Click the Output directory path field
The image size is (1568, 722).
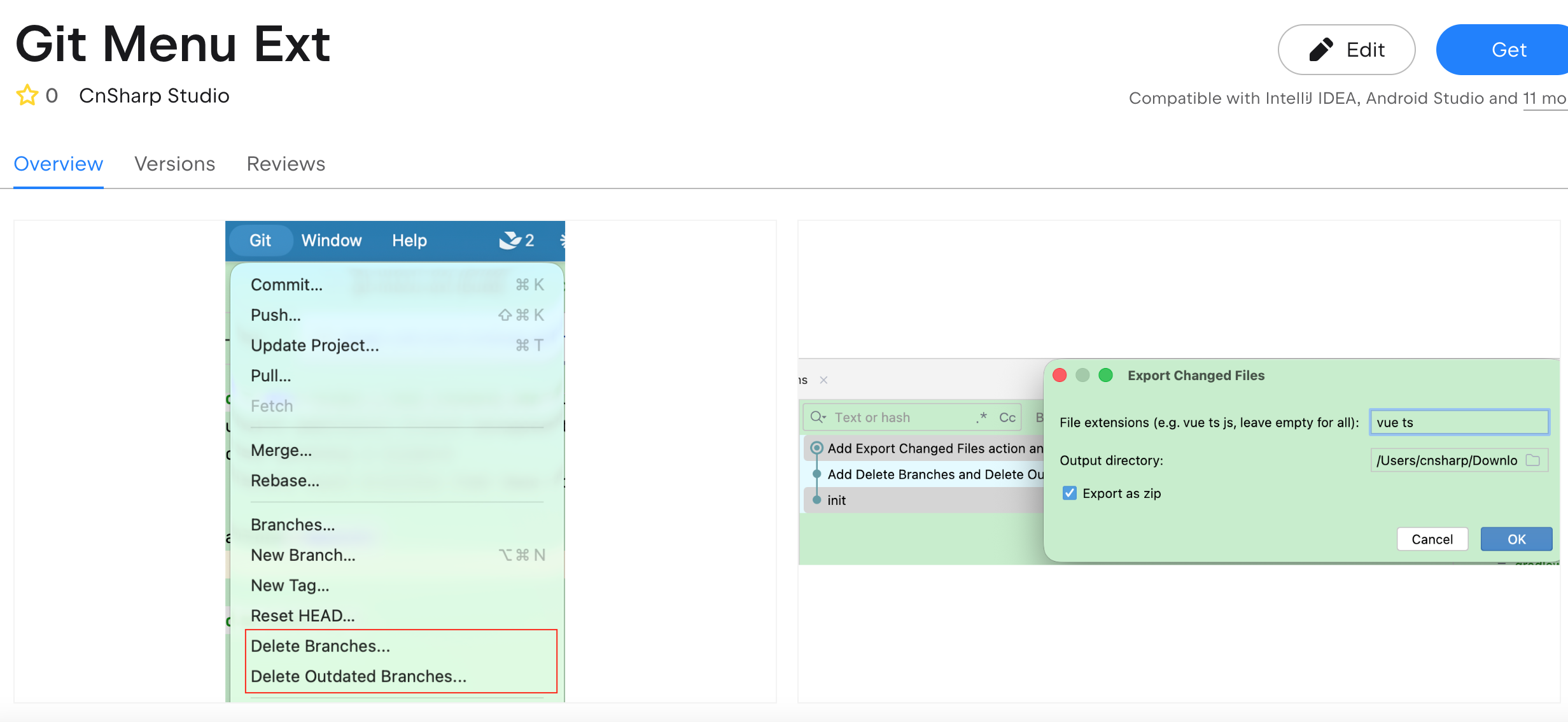[x=1459, y=460]
